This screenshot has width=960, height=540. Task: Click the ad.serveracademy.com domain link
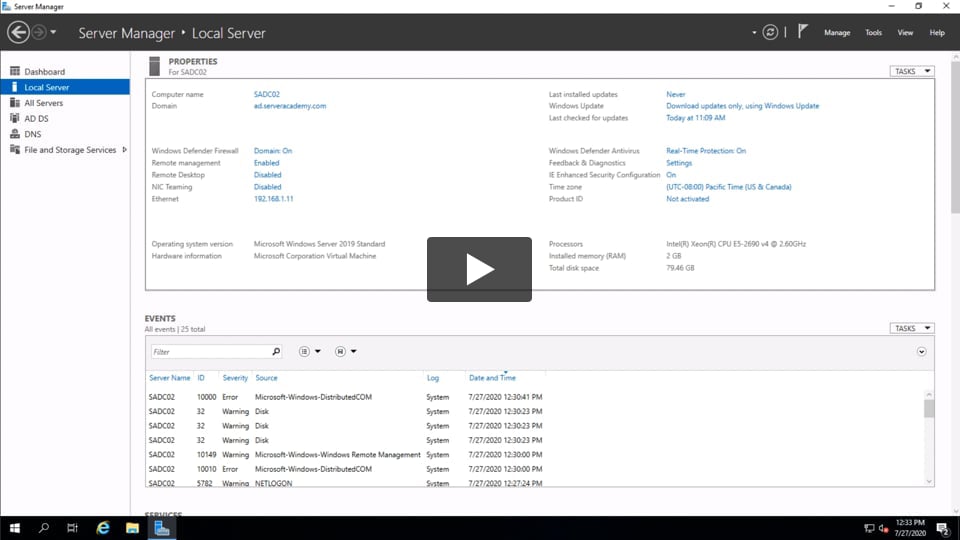pos(290,106)
